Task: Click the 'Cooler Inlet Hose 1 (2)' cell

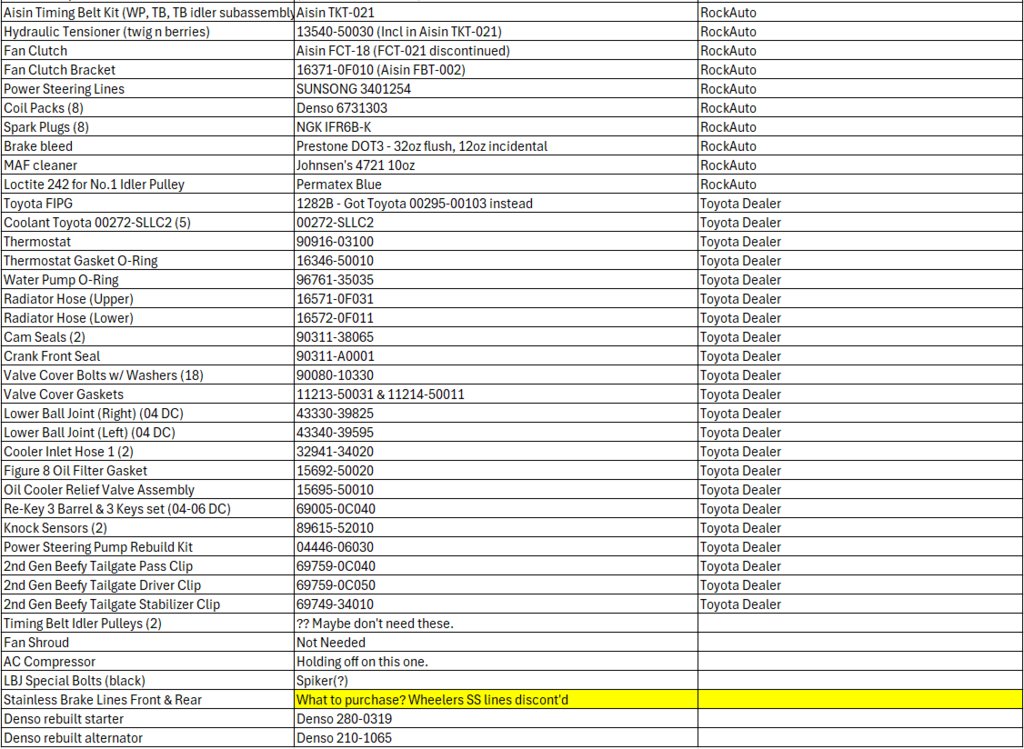Action: pyautogui.click(x=148, y=451)
